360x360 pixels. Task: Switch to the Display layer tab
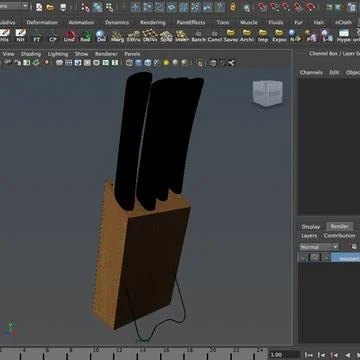[x=311, y=227]
